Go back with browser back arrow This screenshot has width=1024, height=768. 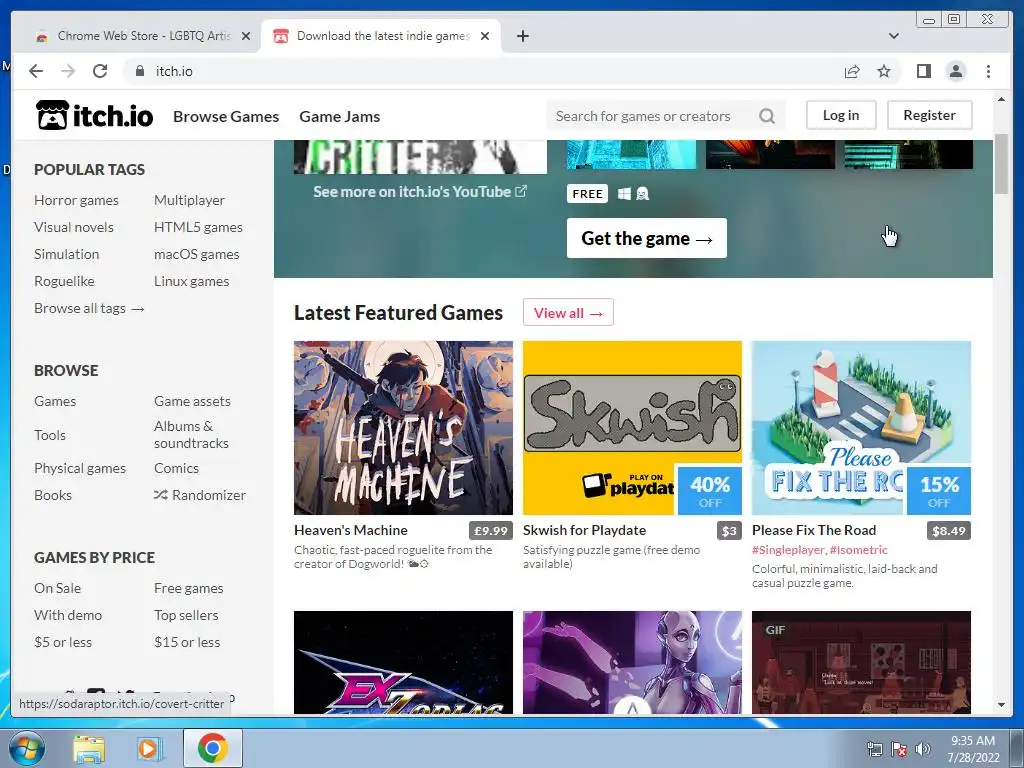(x=36, y=71)
